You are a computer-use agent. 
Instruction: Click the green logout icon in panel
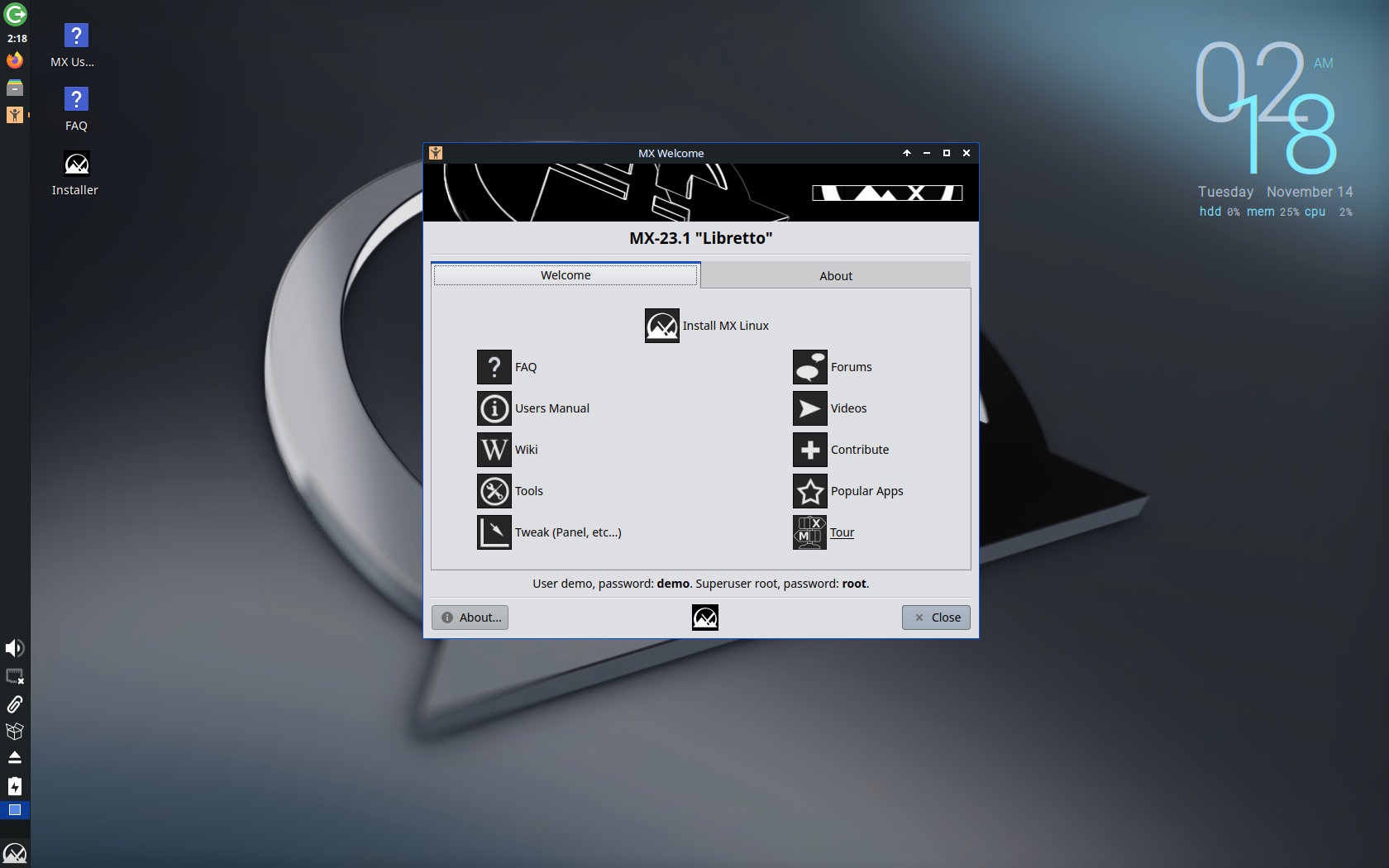[15, 14]
